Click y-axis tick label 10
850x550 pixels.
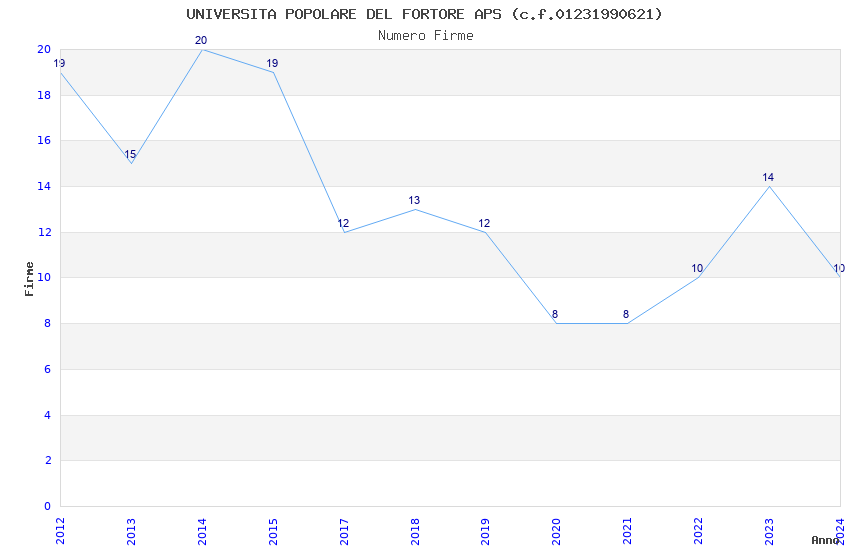44,277
